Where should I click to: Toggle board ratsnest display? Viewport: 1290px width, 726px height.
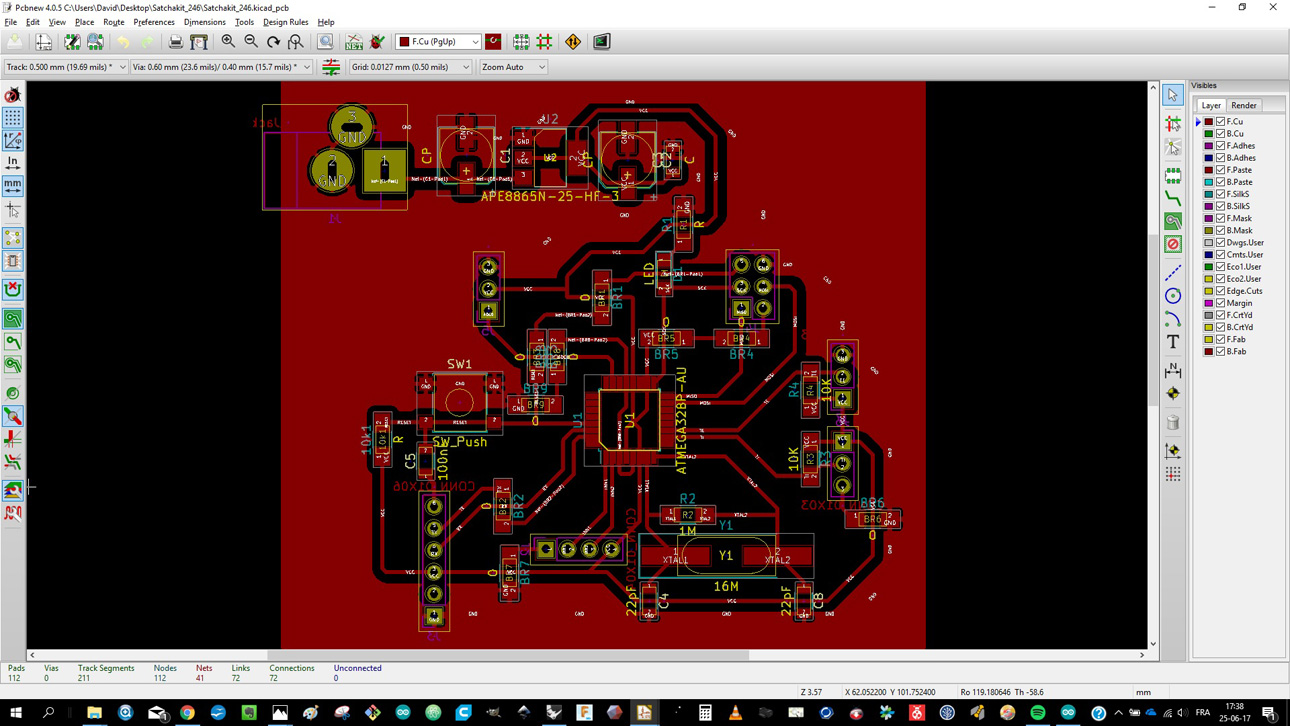(x=13, y=238)
